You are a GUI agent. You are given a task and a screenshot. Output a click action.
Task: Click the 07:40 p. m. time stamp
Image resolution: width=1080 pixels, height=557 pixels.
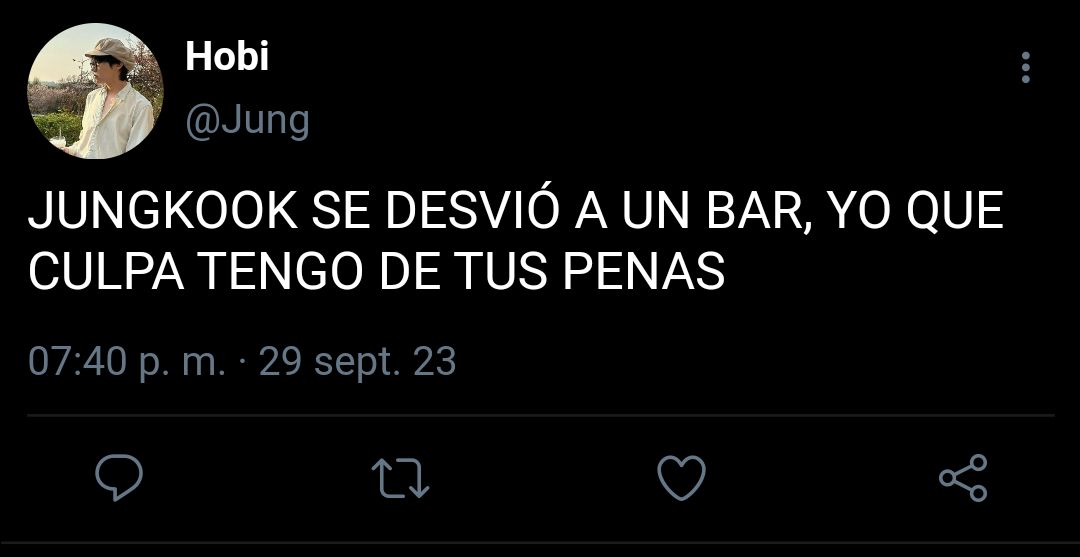127,361
